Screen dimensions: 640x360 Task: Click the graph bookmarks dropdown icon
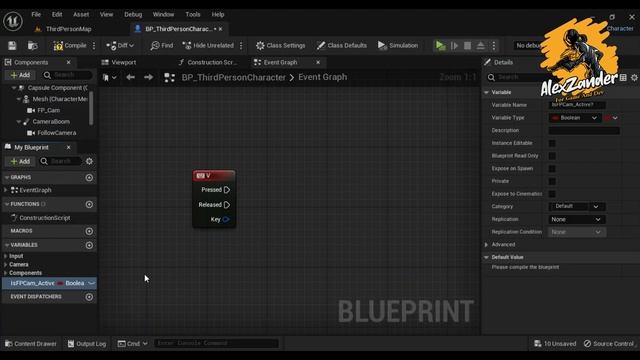[x=109, y=77]
